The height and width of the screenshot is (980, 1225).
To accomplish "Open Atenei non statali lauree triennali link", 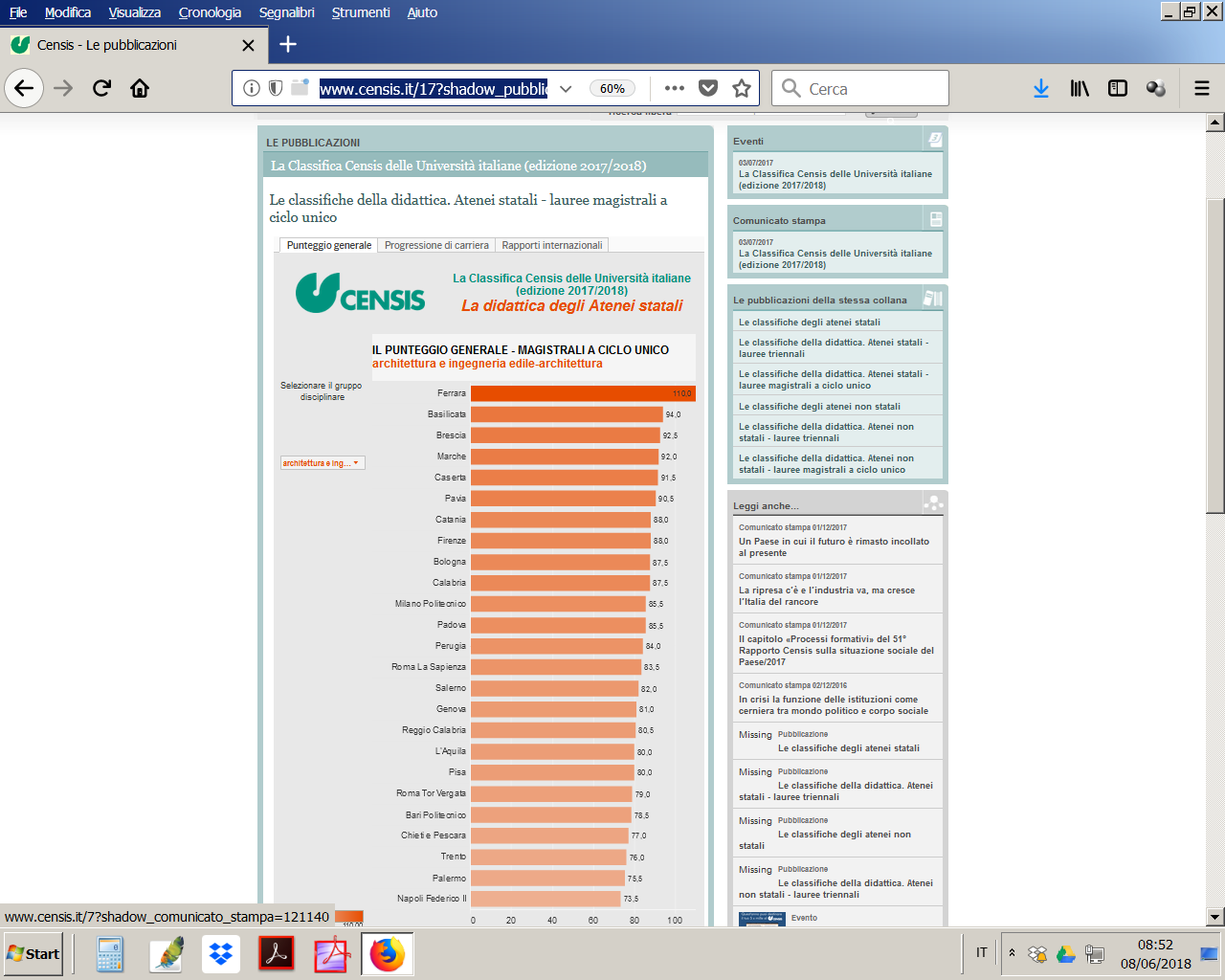I will tap(826, 432).
